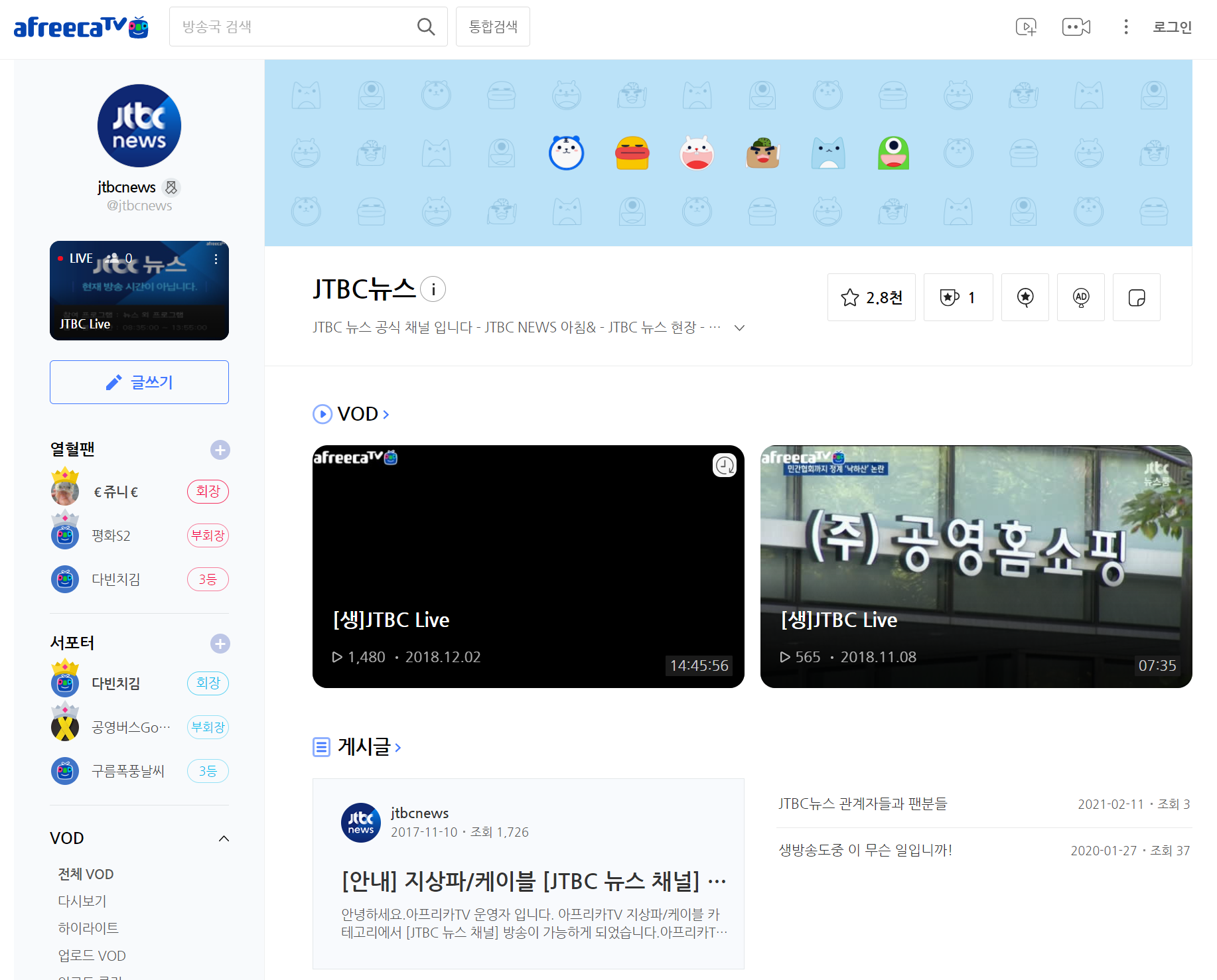1217x980 pixels.
Task: Click the info icon beside JTBC뉴스
Action: pyautogui.click(x=433, y=289)
